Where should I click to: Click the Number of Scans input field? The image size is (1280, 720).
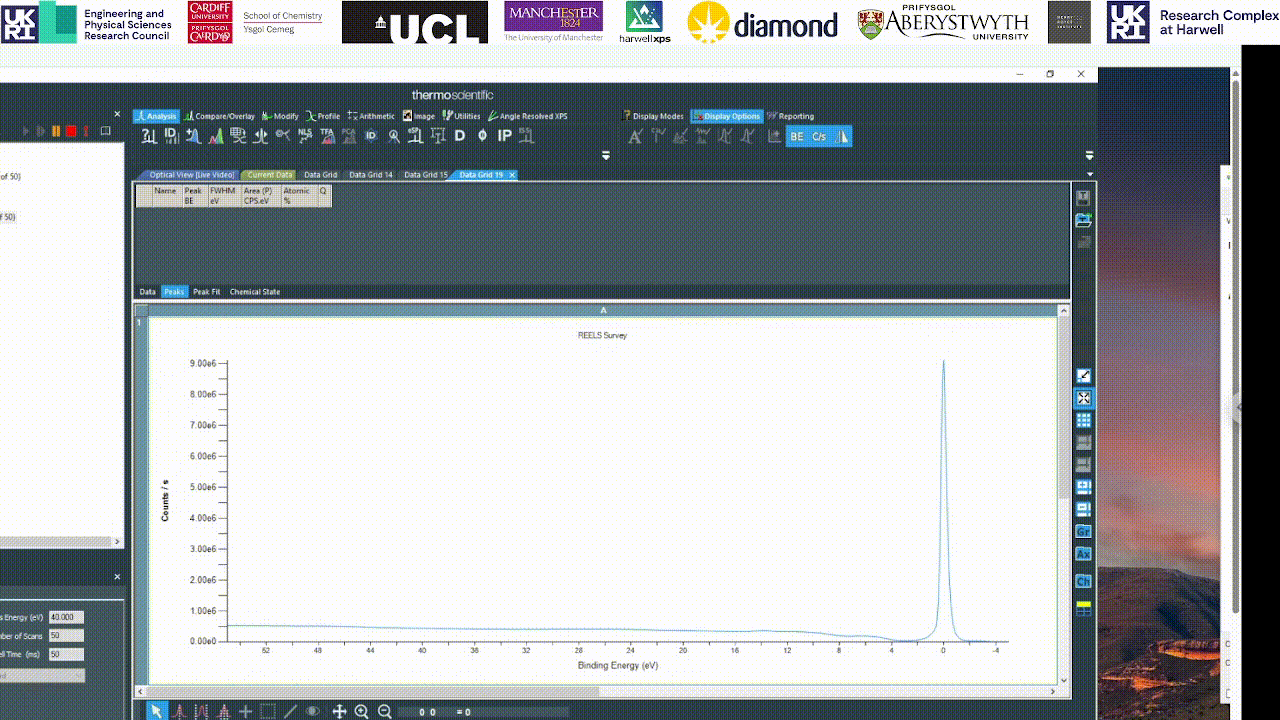click(x=66, y=636)
